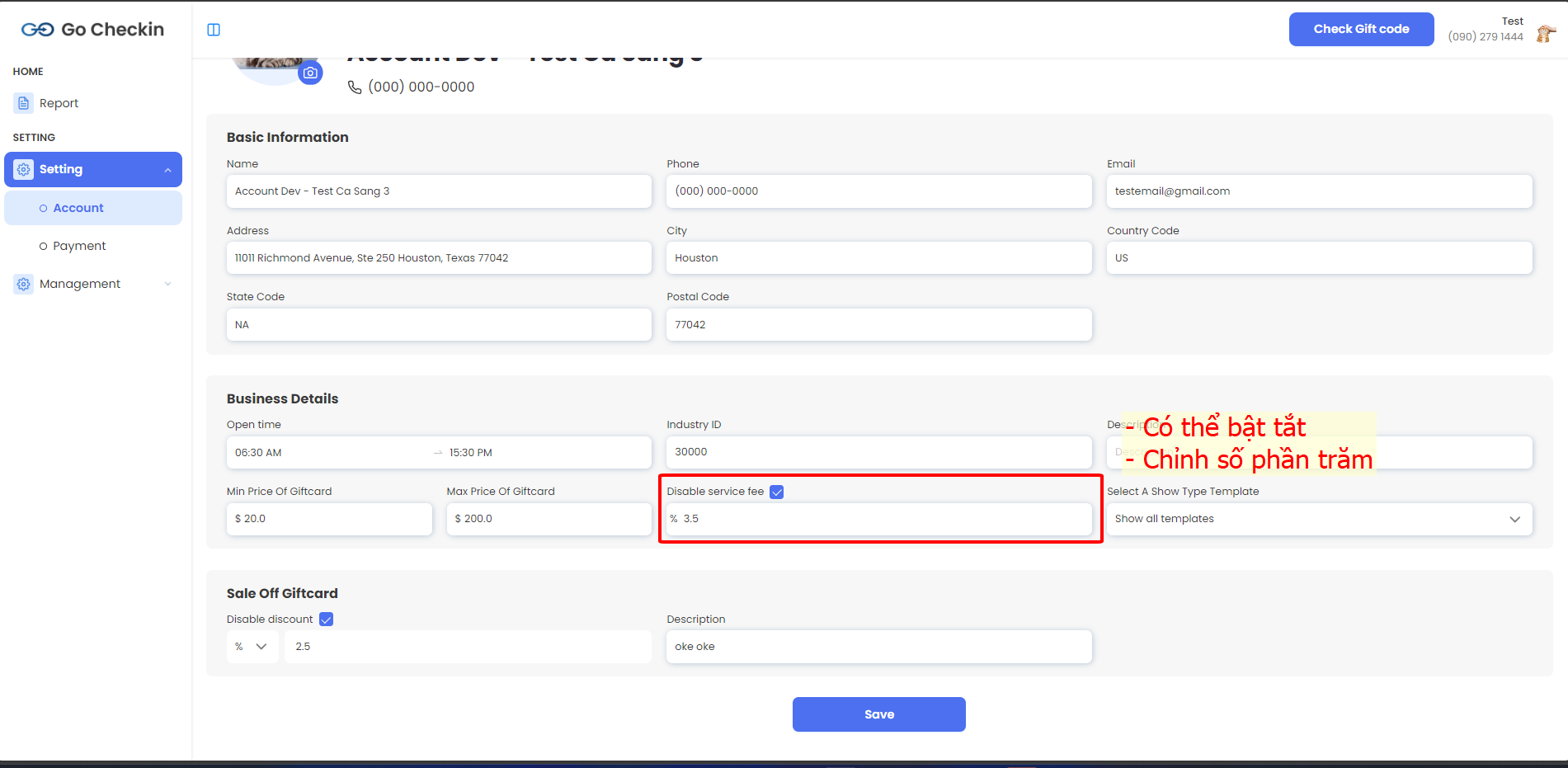
Task: Click the Save button
Action: [878, 714]
